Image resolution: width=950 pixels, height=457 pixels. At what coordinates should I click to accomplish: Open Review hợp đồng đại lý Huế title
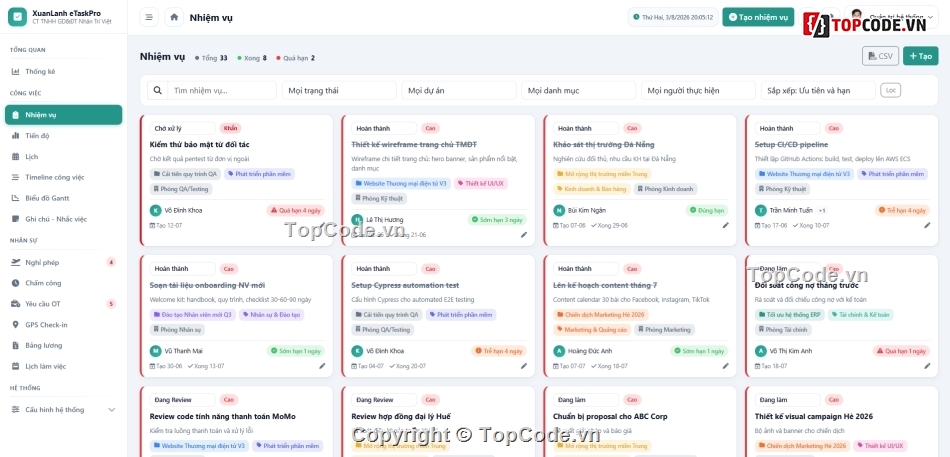[401, 416]
